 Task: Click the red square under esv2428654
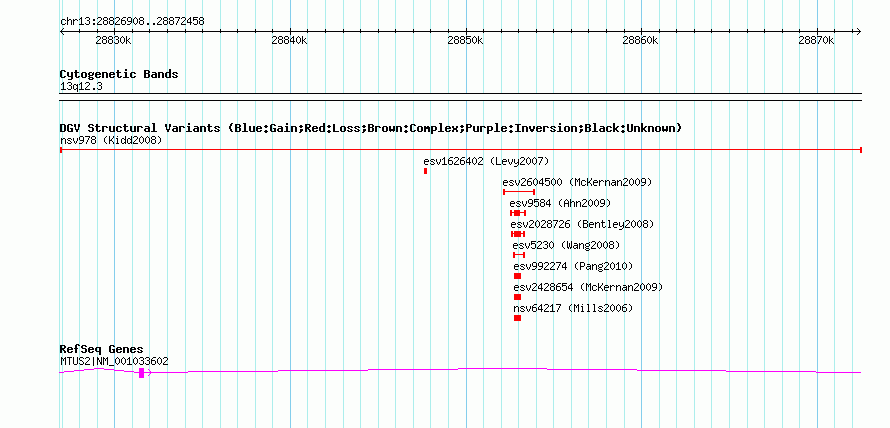pos(518,297)
